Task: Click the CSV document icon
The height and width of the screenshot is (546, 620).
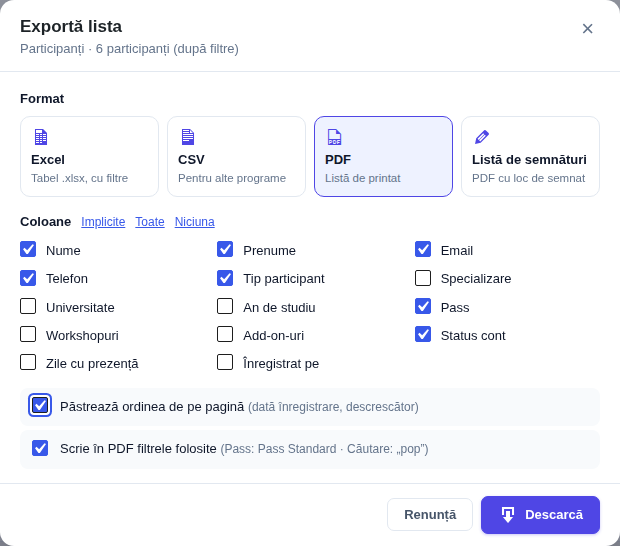Action: [188, 137]
